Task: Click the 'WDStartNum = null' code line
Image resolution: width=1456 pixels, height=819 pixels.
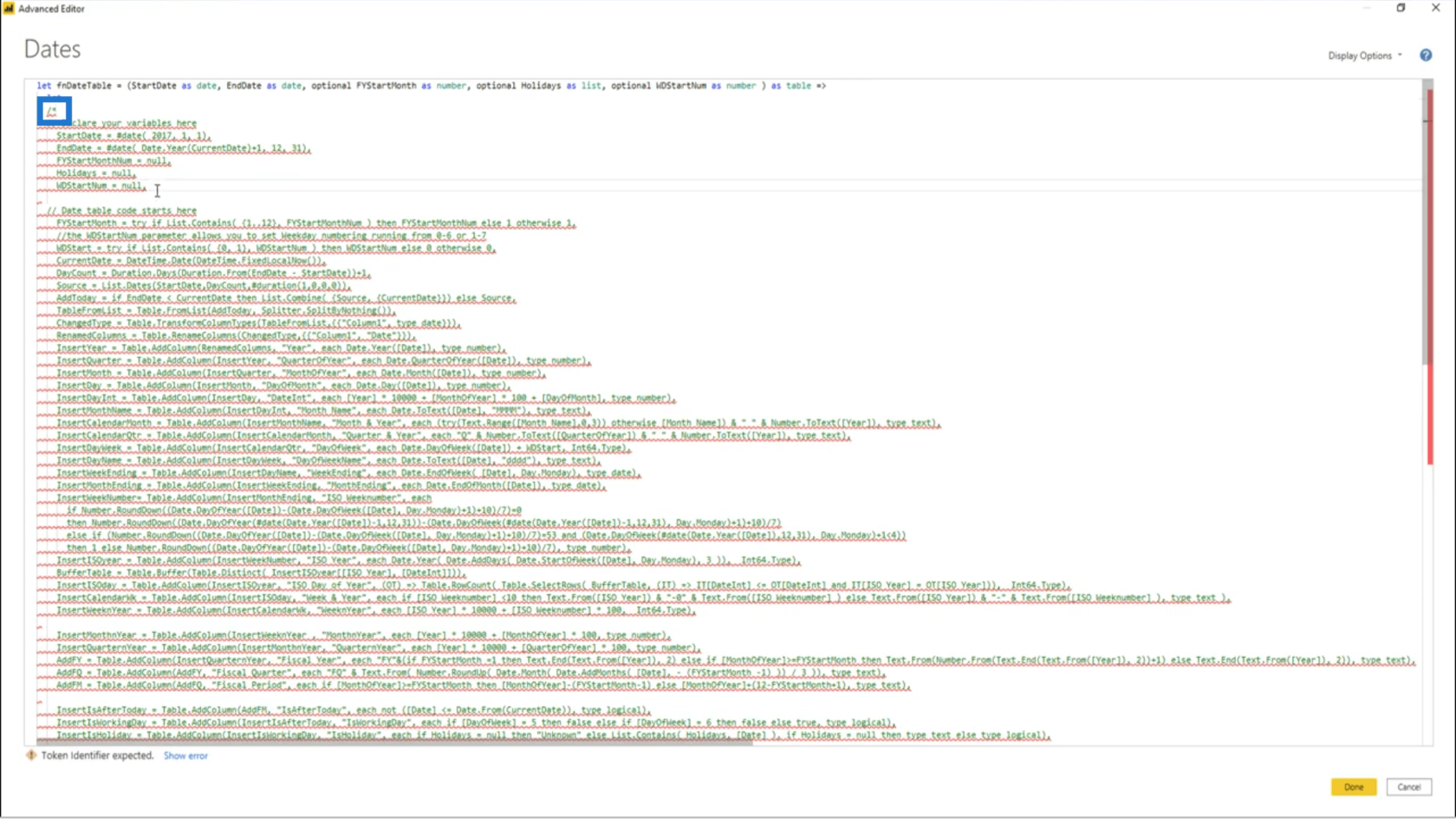Action: pyautogui.click(x=100, y=185)
